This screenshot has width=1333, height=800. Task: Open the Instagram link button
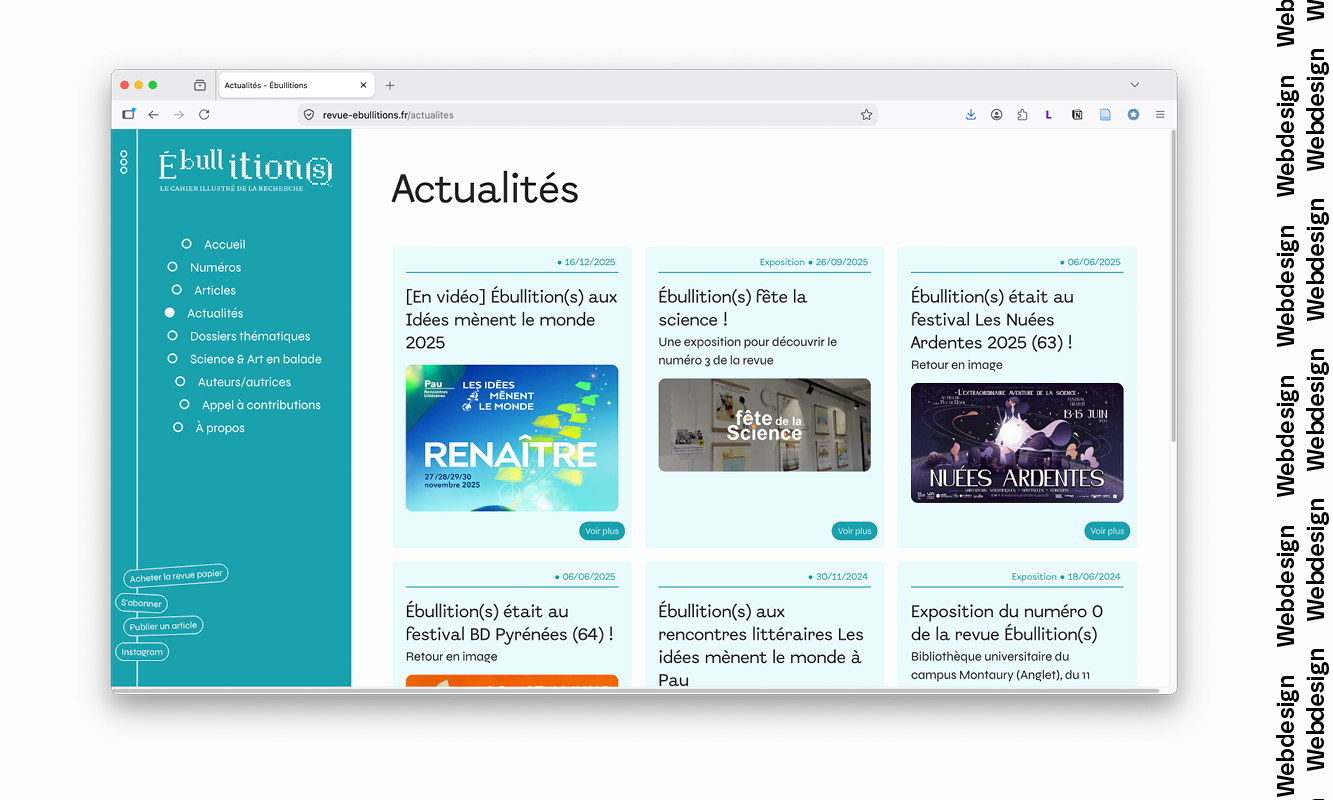[142, 652]
